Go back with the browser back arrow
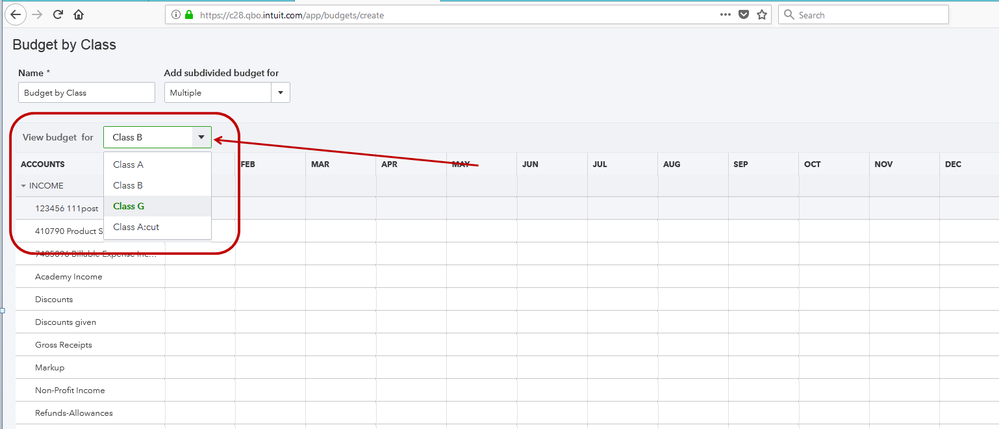The height and width of the screenshot is (429, 999). tap(15, 14)
